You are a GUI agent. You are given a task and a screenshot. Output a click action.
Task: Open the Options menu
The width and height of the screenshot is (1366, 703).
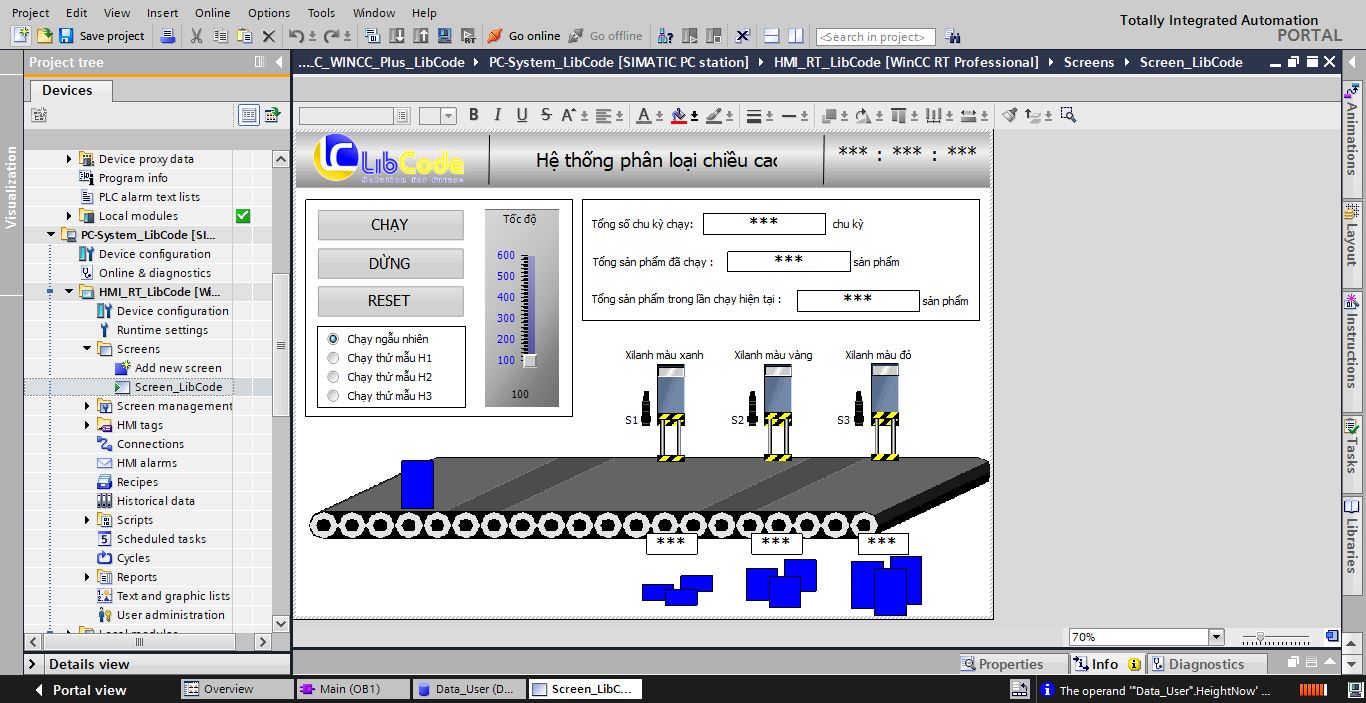pyautogui.click(x=269, y=13)
